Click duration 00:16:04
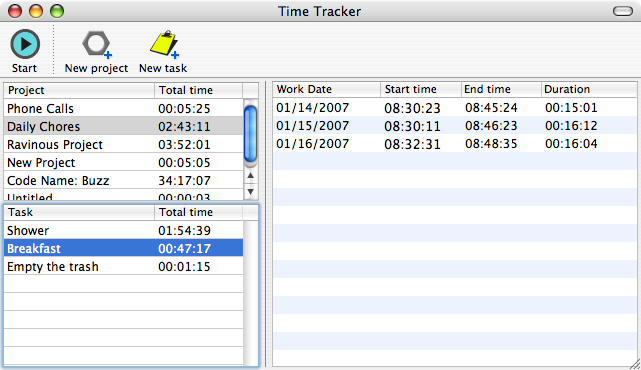This screenshot has height=370, width=641. pos(571,144)
